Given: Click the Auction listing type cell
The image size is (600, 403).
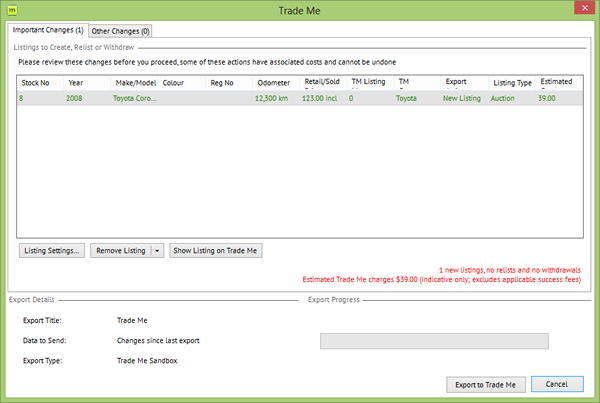Looking at the screenshot, I should (x=502, y=98).
